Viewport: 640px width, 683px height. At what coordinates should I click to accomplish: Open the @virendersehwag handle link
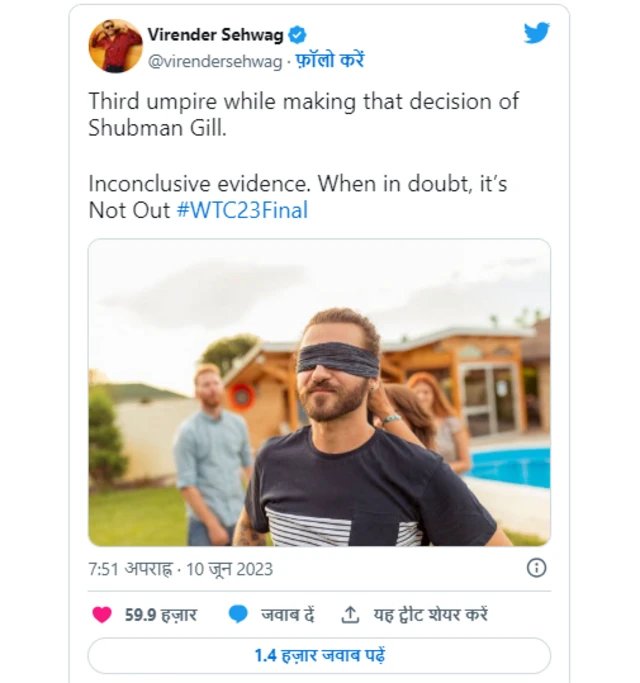pos(214,60)
